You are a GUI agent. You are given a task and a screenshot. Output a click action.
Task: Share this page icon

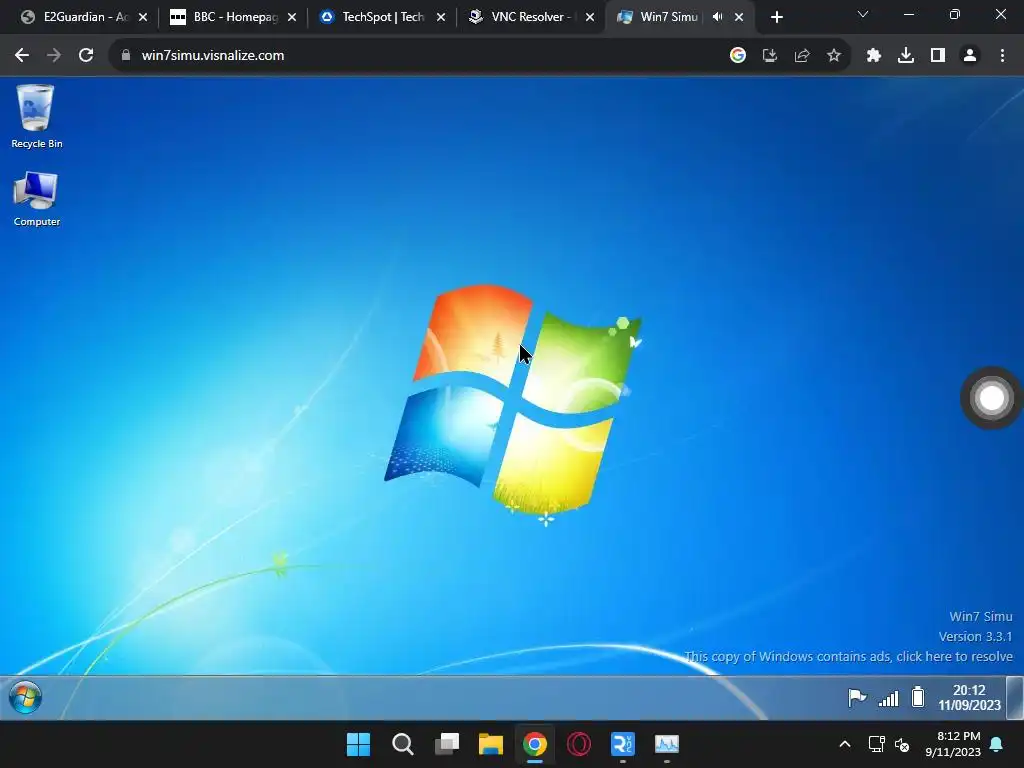pos(802,56)
